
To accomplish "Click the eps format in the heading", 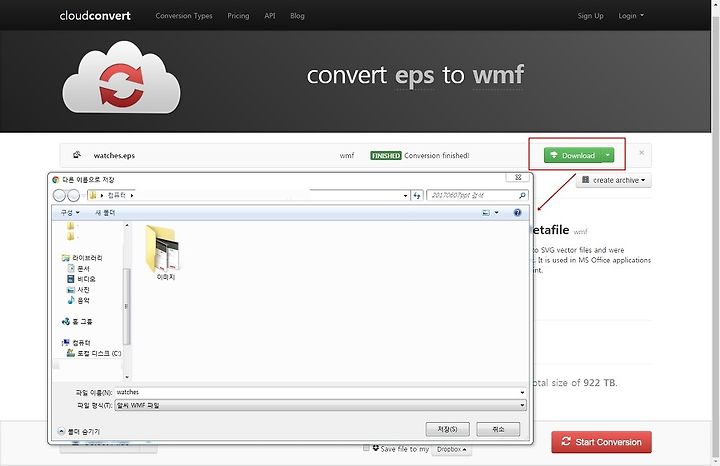I will (414, 76).
